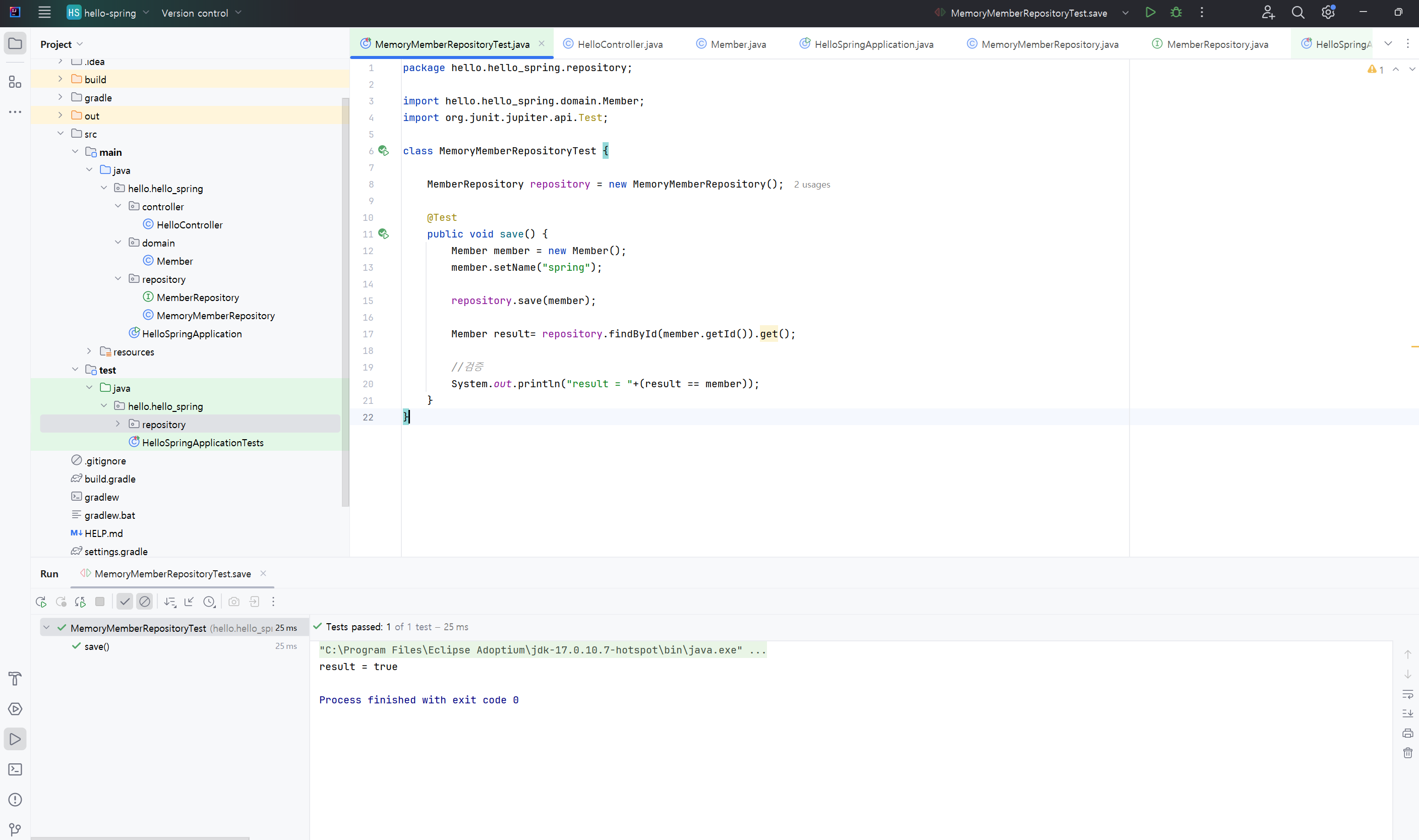Viewport: 1419px width, 840px height.
Task: Open sort tests options icon
Action: (x=170, y=602)
